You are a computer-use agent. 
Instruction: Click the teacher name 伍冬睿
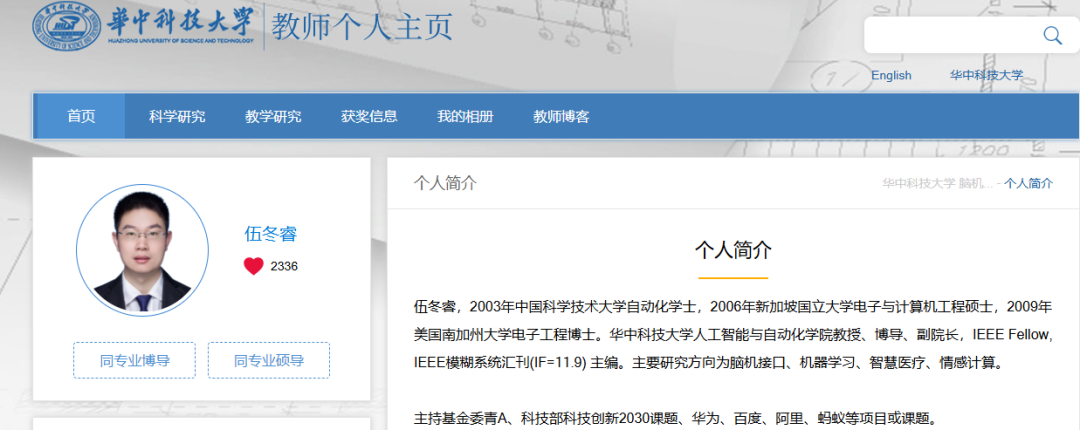[271, 234]
